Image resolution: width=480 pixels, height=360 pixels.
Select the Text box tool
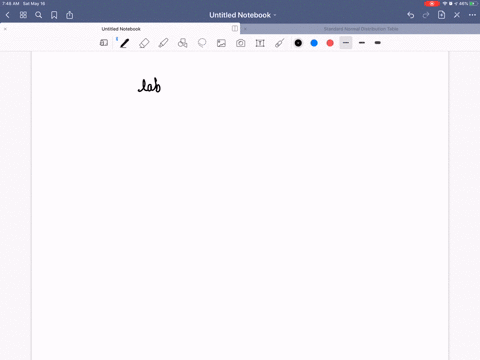[260, 43]
